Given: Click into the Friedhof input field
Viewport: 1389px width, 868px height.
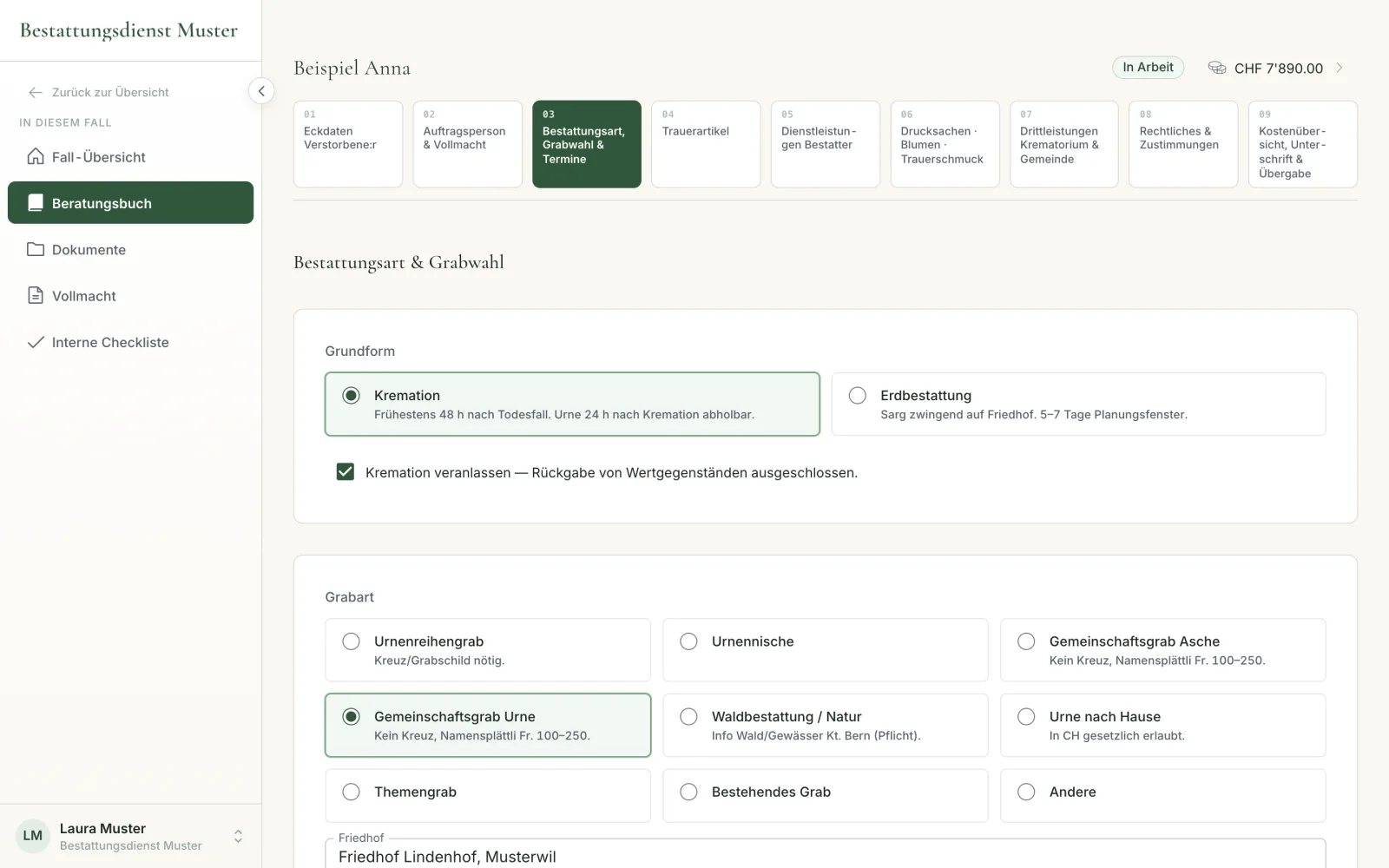Looking at the screenshot, I should [x=826, y=854].
